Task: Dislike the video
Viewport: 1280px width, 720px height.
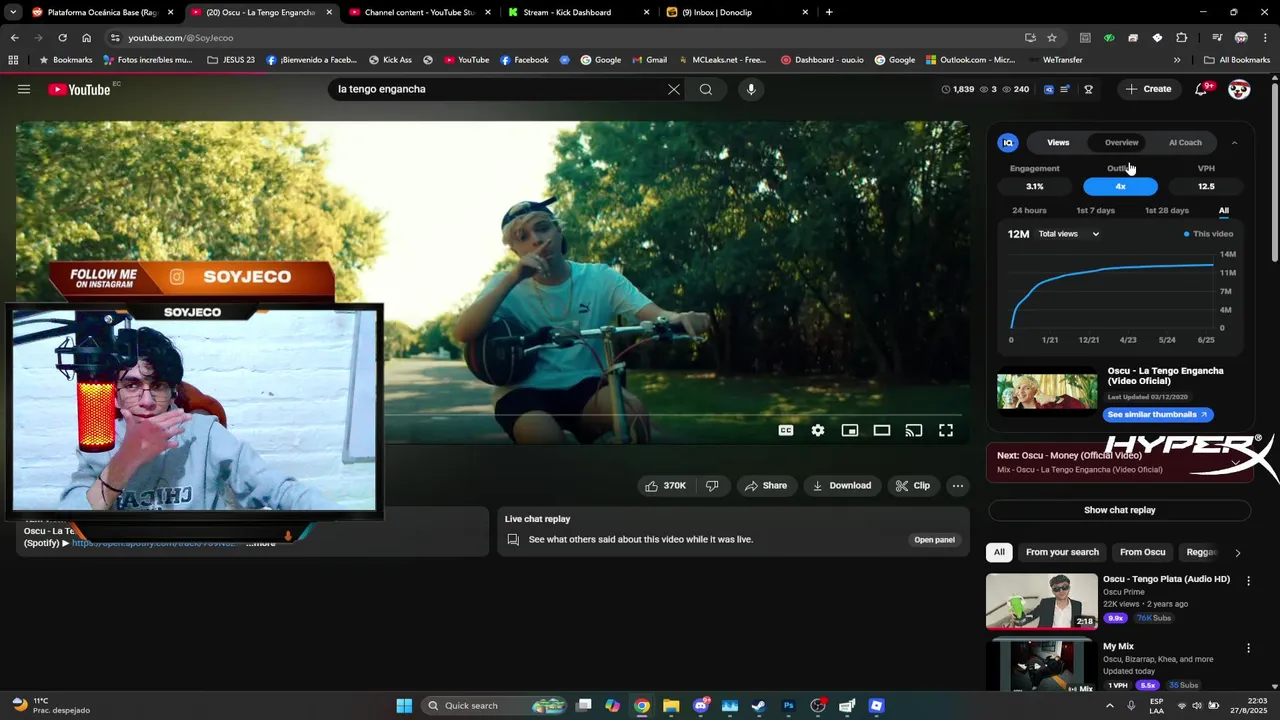Action: [x=712, y=486]
